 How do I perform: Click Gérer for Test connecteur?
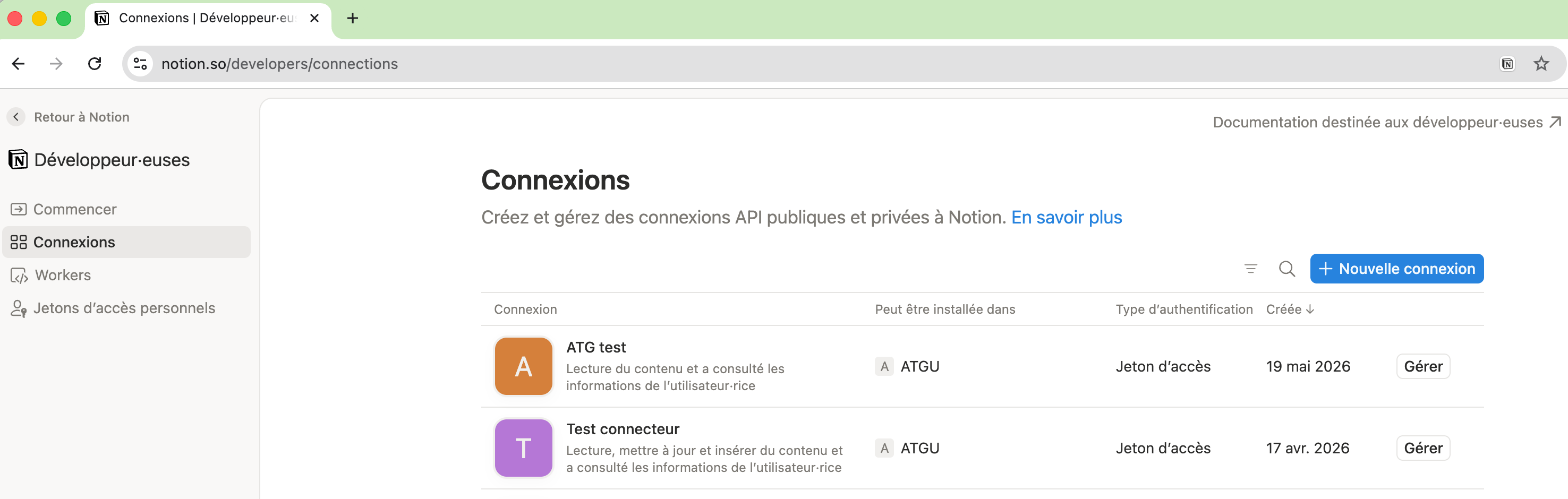tap(1423, 448)
